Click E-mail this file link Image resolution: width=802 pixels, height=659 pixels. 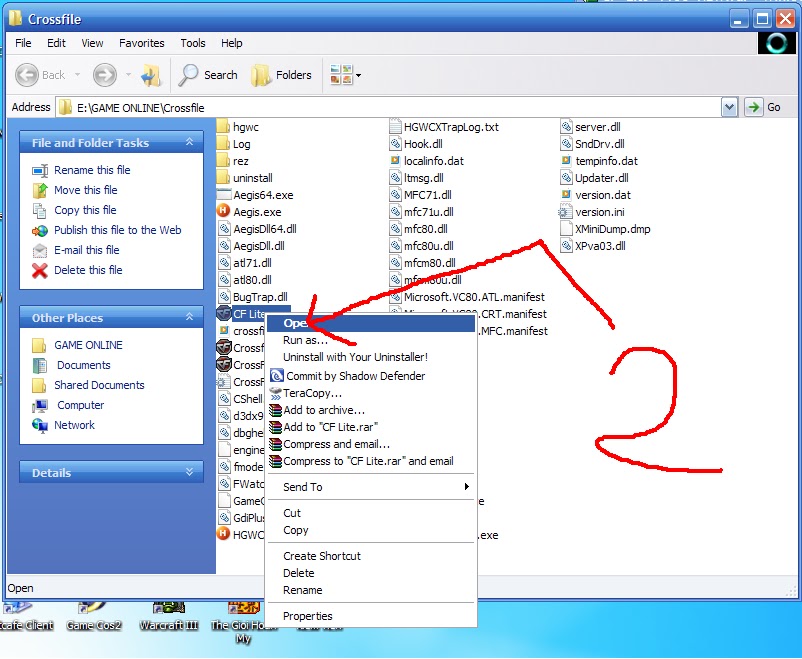pos(86,250)
